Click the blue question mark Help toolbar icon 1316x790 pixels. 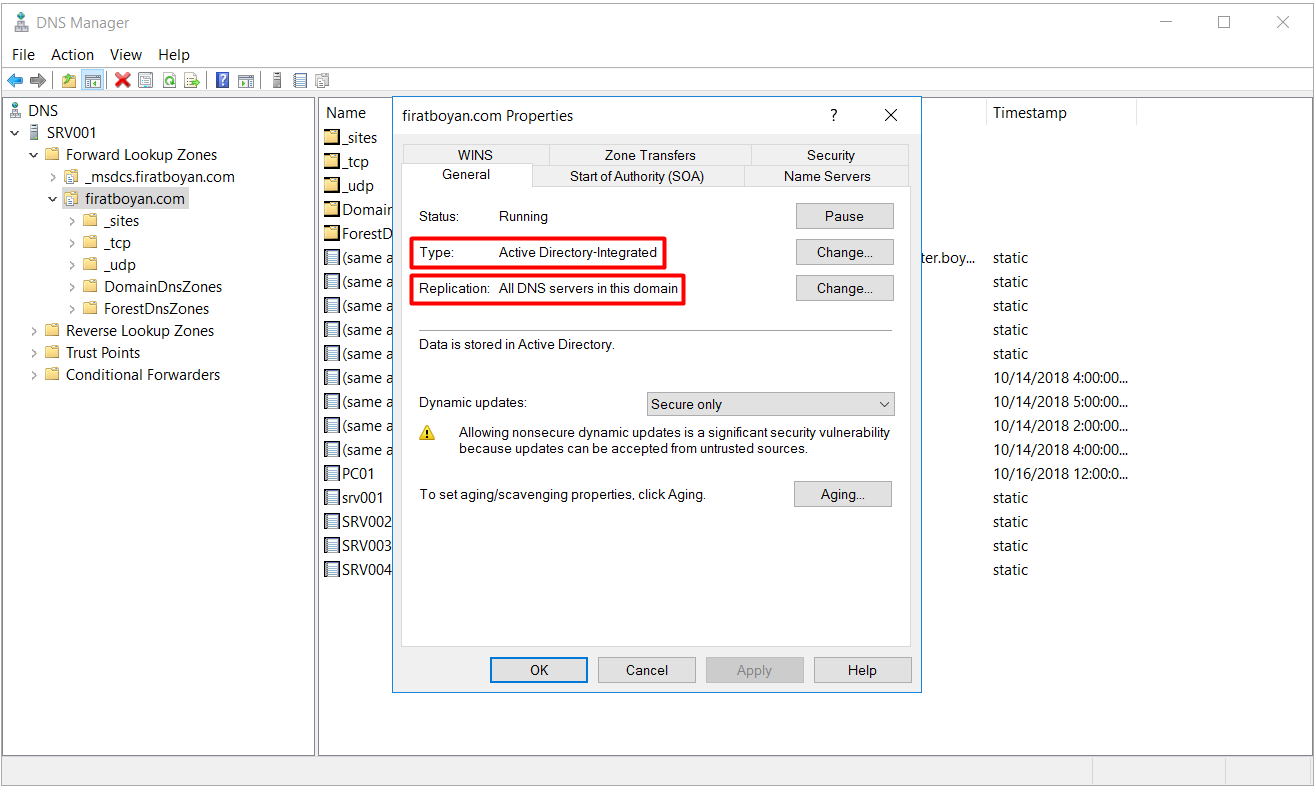[x=223, y=81]
